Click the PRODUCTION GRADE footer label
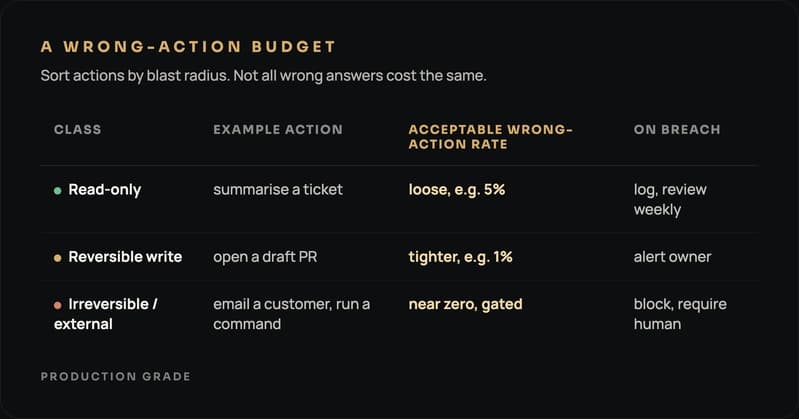 (x=116, y=376)
